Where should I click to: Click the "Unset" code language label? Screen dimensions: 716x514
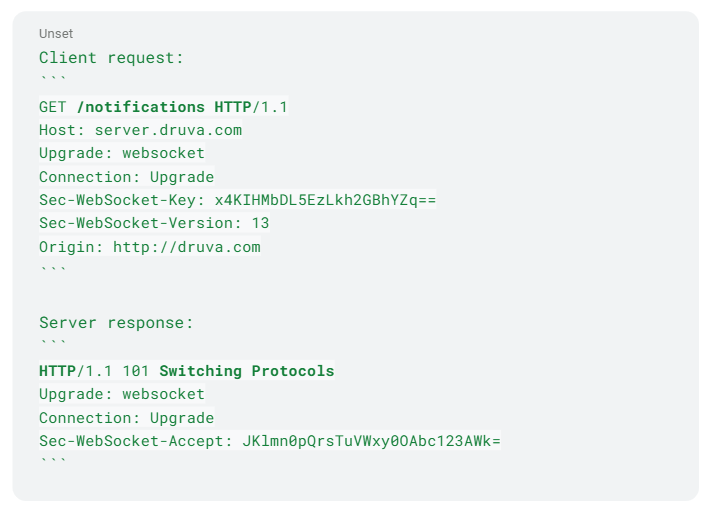[56, 34]
